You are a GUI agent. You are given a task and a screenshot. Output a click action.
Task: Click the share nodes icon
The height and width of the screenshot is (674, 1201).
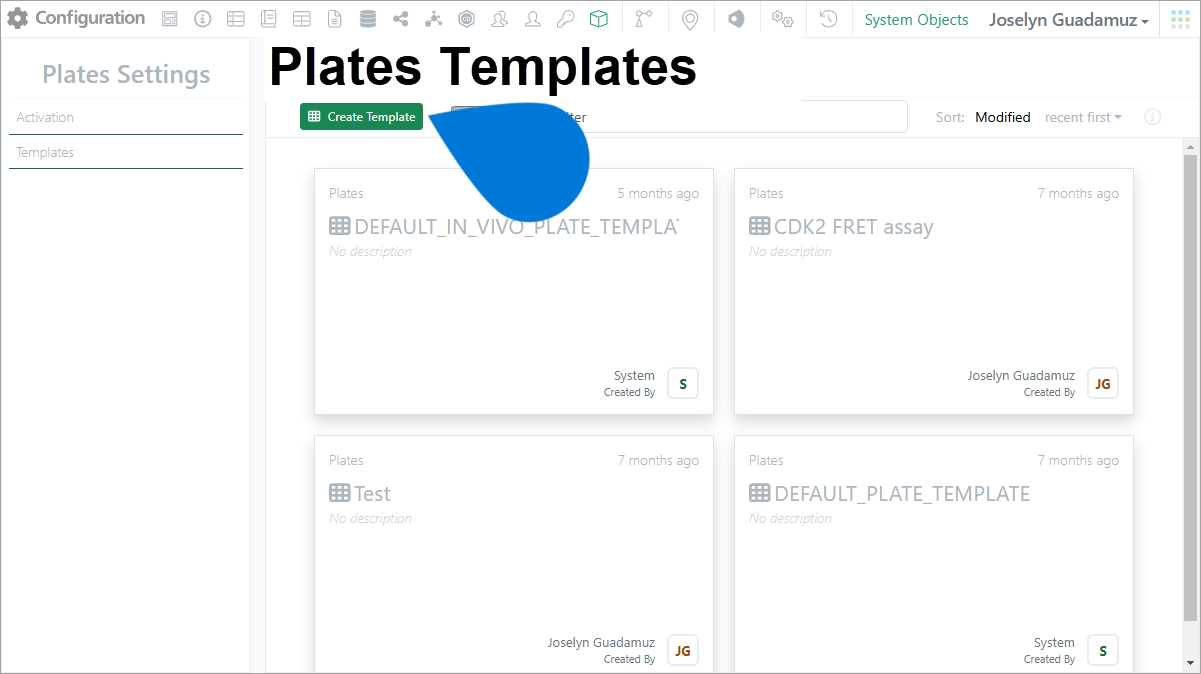[x=401, y=19]
